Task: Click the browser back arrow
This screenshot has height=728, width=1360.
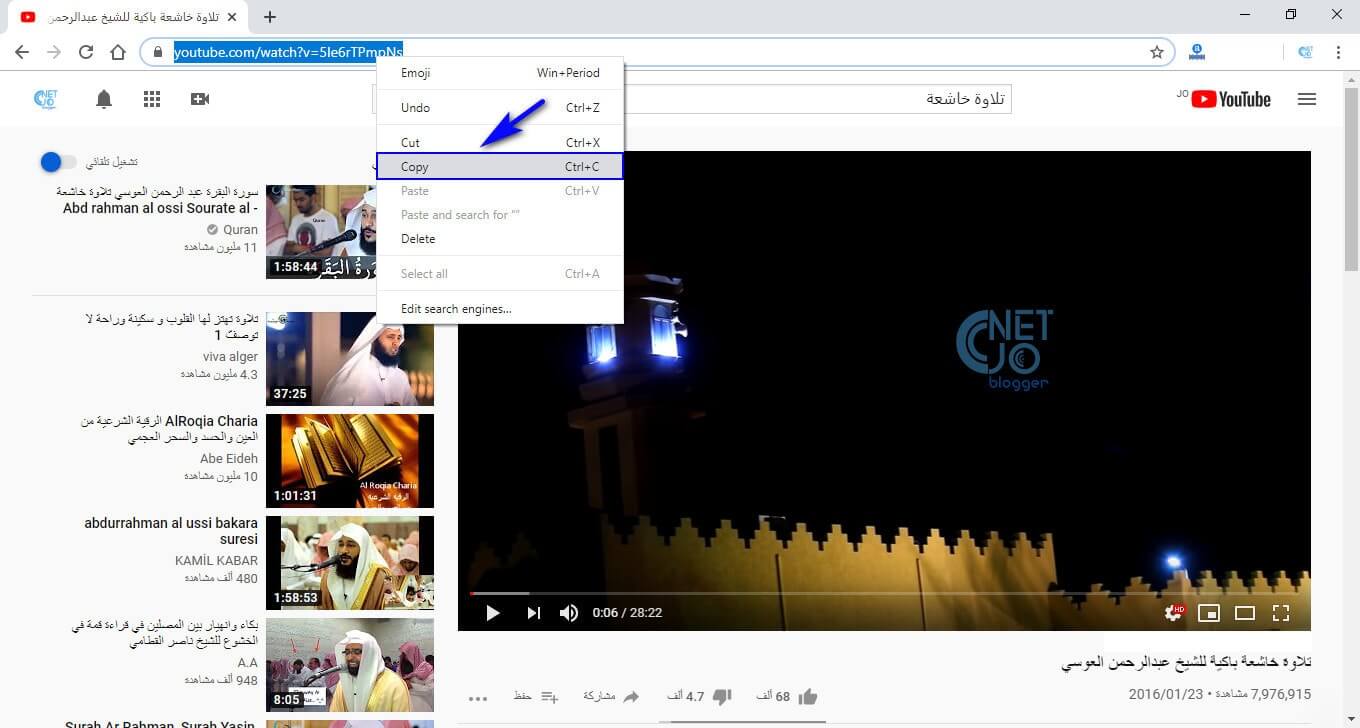Action: pyautogui.click(x=22, y=52)
